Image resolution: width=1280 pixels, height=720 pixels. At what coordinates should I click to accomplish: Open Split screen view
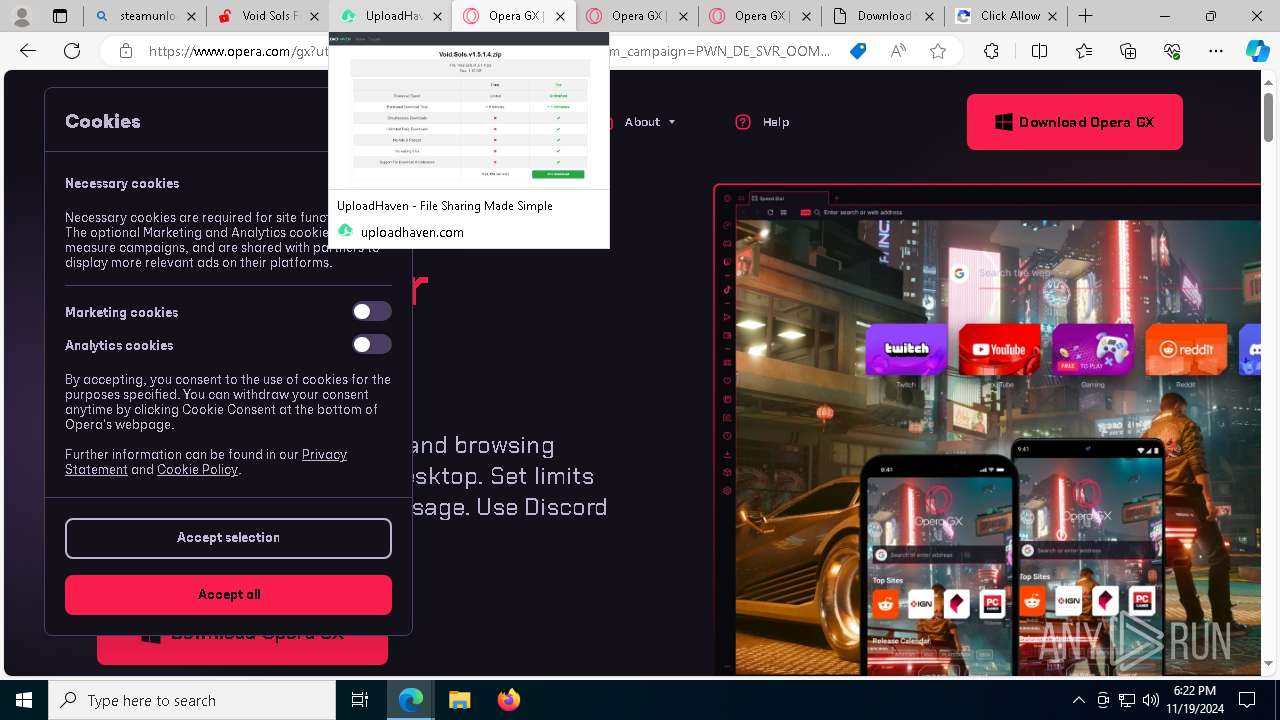tap(1039, 51)
